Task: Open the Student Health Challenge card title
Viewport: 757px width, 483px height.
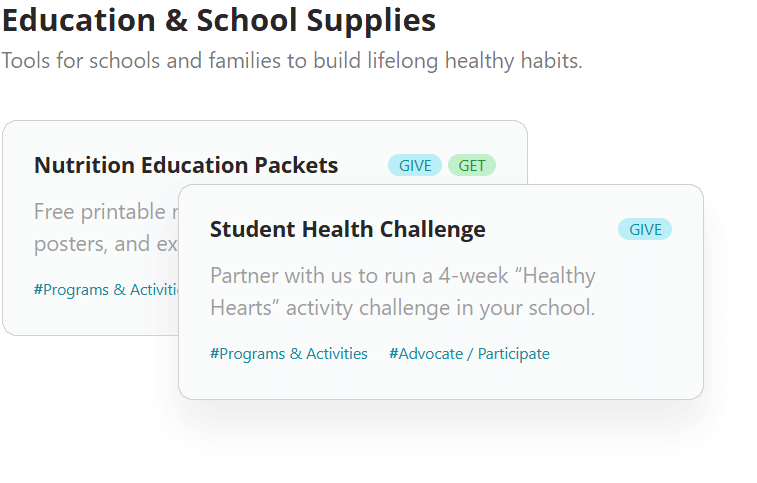Action: point(347,230)
